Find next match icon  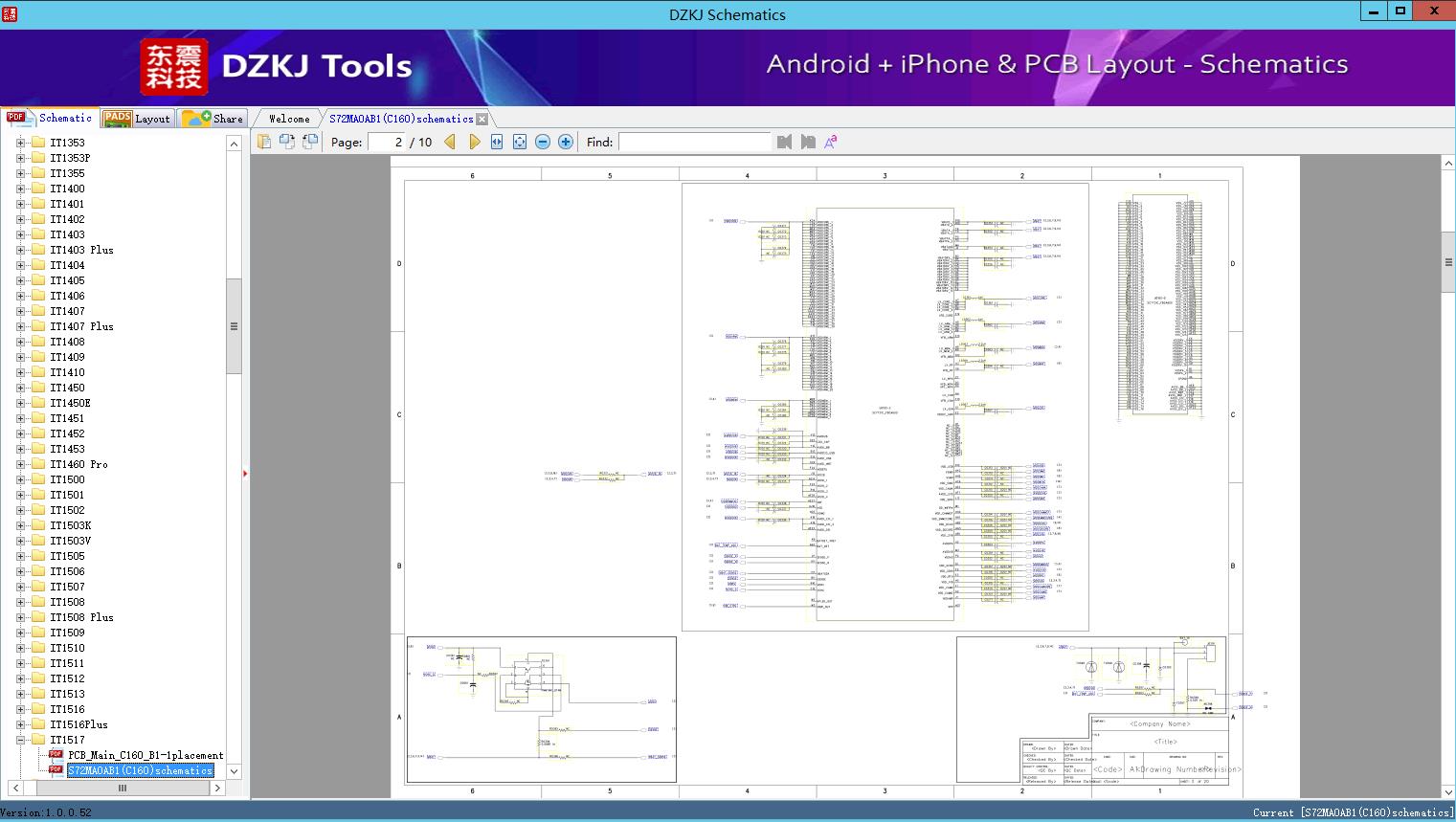coord(808,142)
